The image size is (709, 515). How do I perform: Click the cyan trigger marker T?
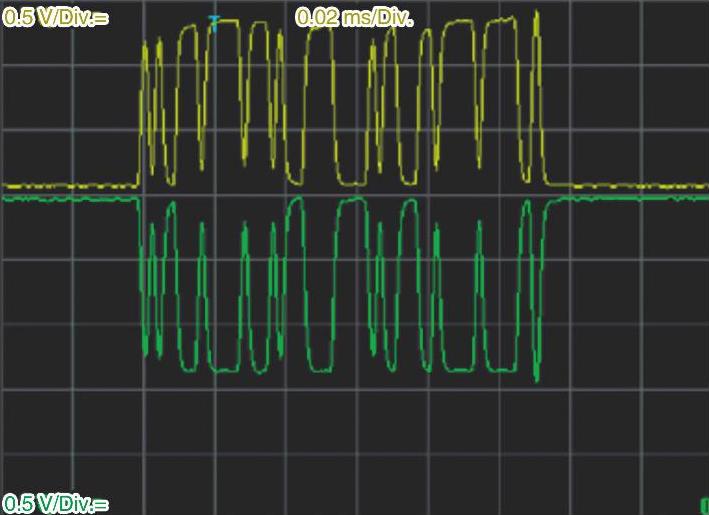click(213, 20)
